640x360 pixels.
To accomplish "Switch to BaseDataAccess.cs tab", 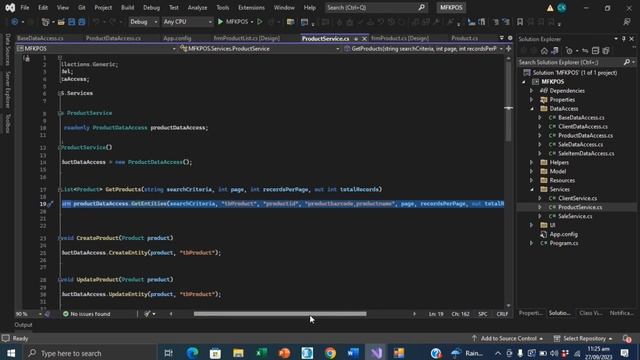I will coord(40,38).
